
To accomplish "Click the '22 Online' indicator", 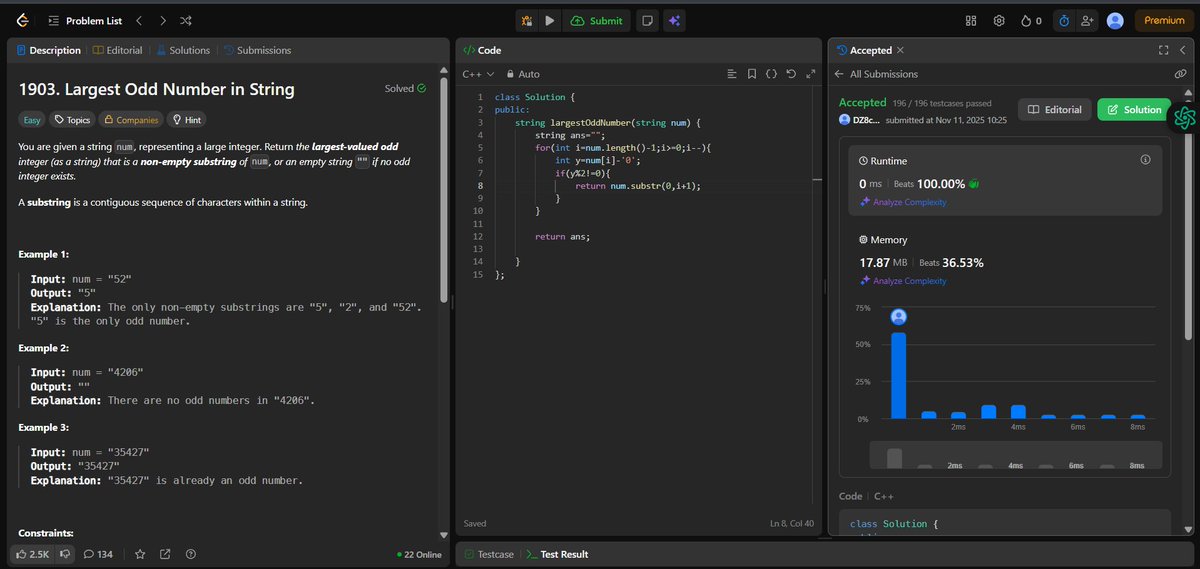I will click(x=419, y=554).
